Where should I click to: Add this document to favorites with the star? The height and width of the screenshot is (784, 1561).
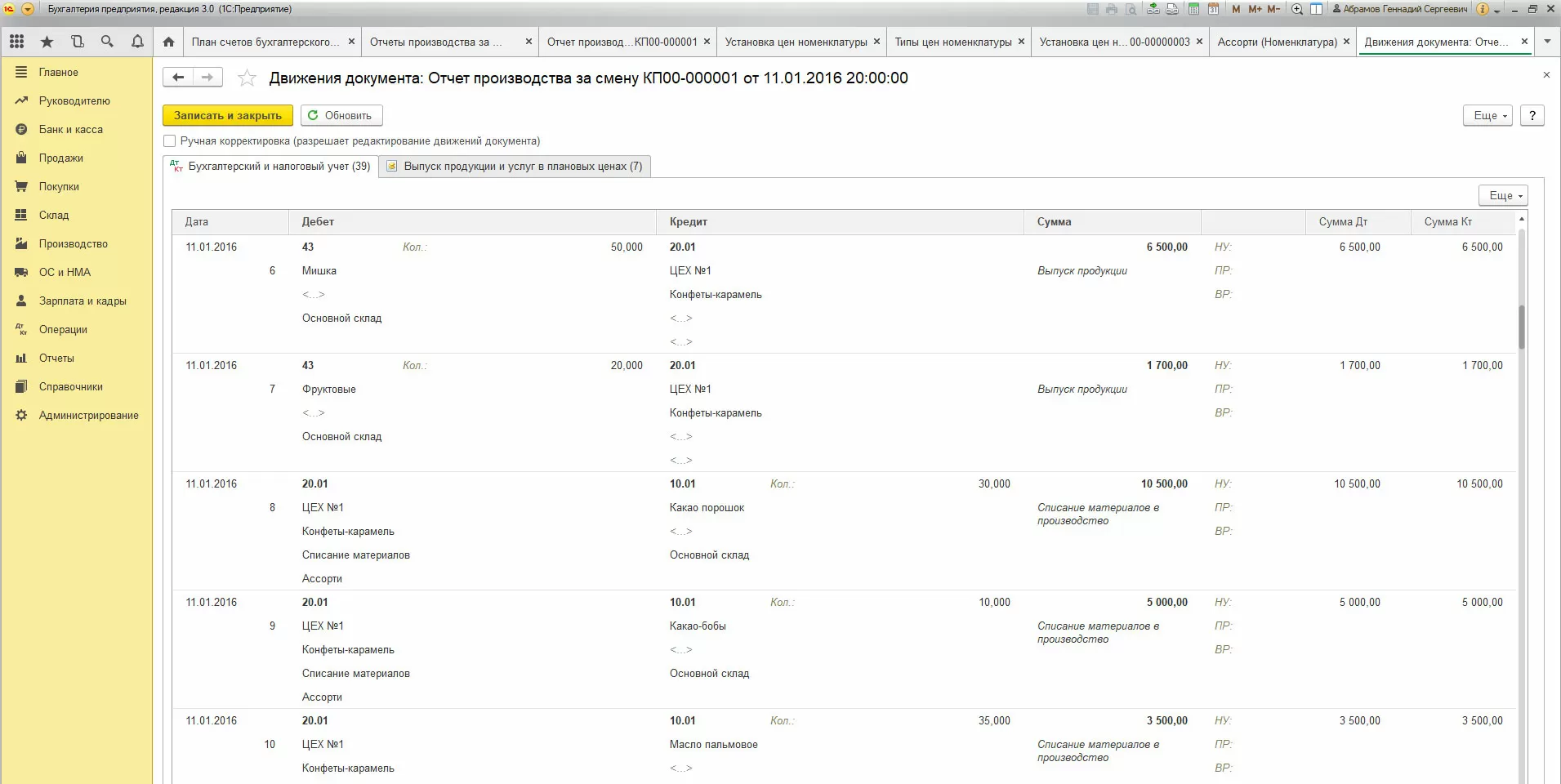pos(247,78)
